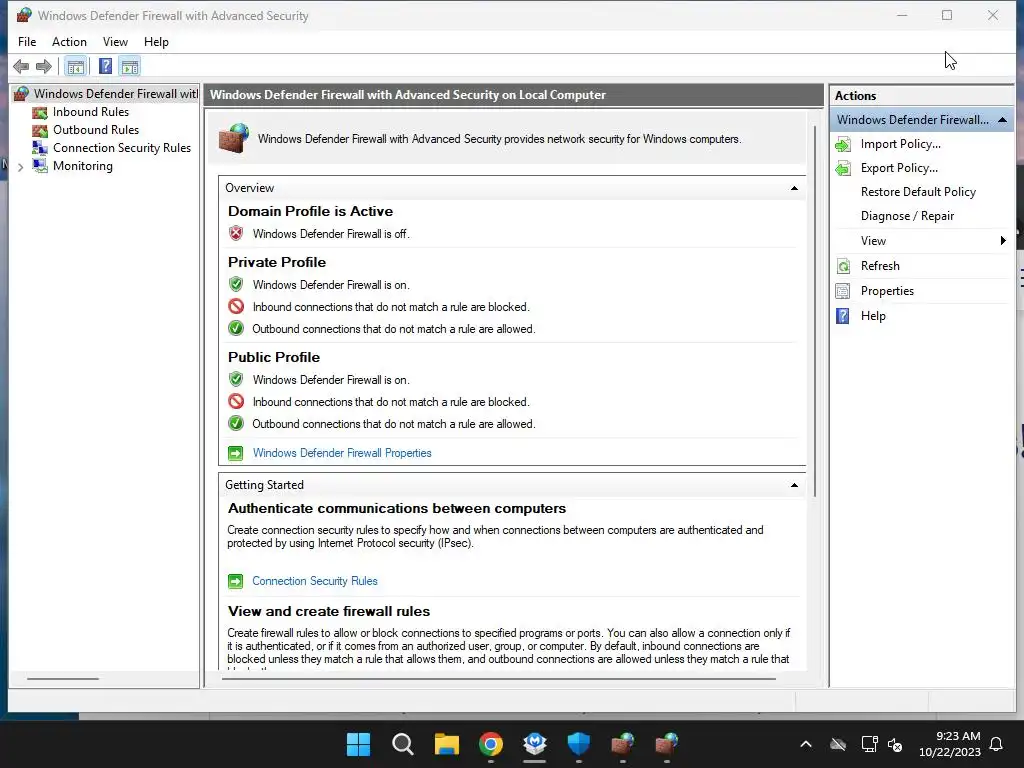Image resolution: width=1024 pixels, height=768 pixels.
Task: Click 'Public Profile' heading
Action: [274, 358]
